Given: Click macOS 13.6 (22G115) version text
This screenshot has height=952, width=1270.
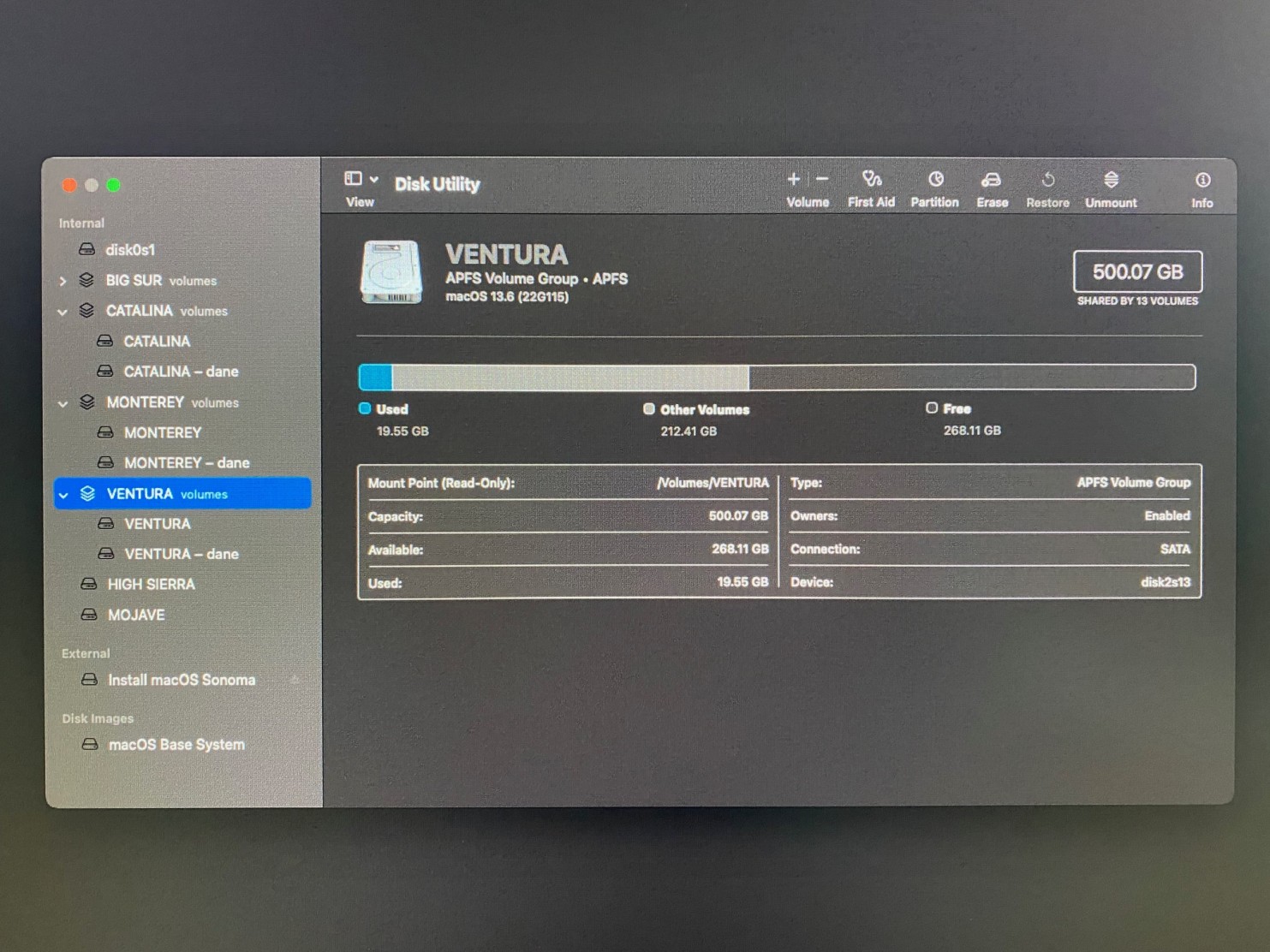Looking at the screenshot, I should (507, 297).
